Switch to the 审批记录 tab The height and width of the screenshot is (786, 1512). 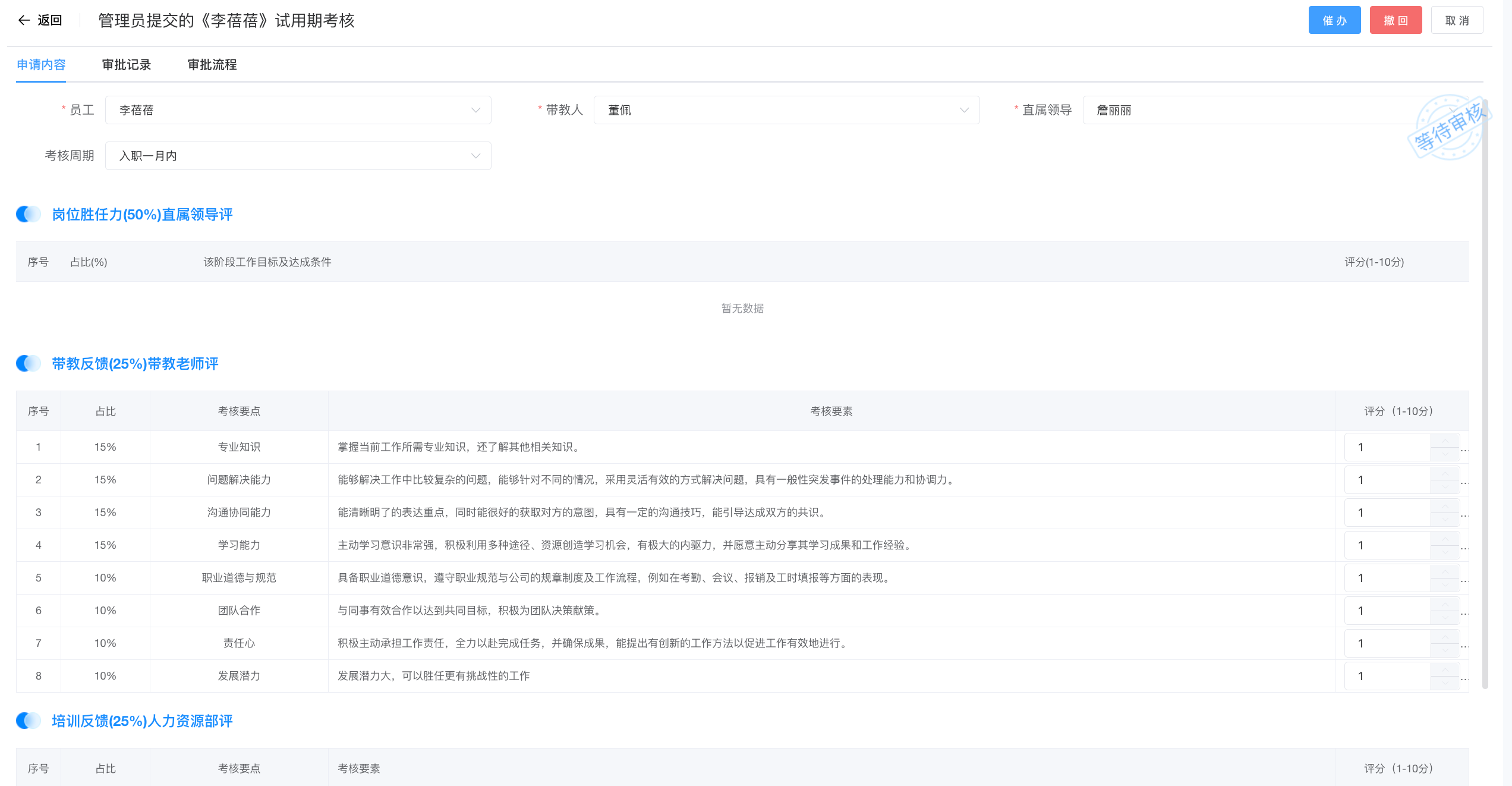127,65
